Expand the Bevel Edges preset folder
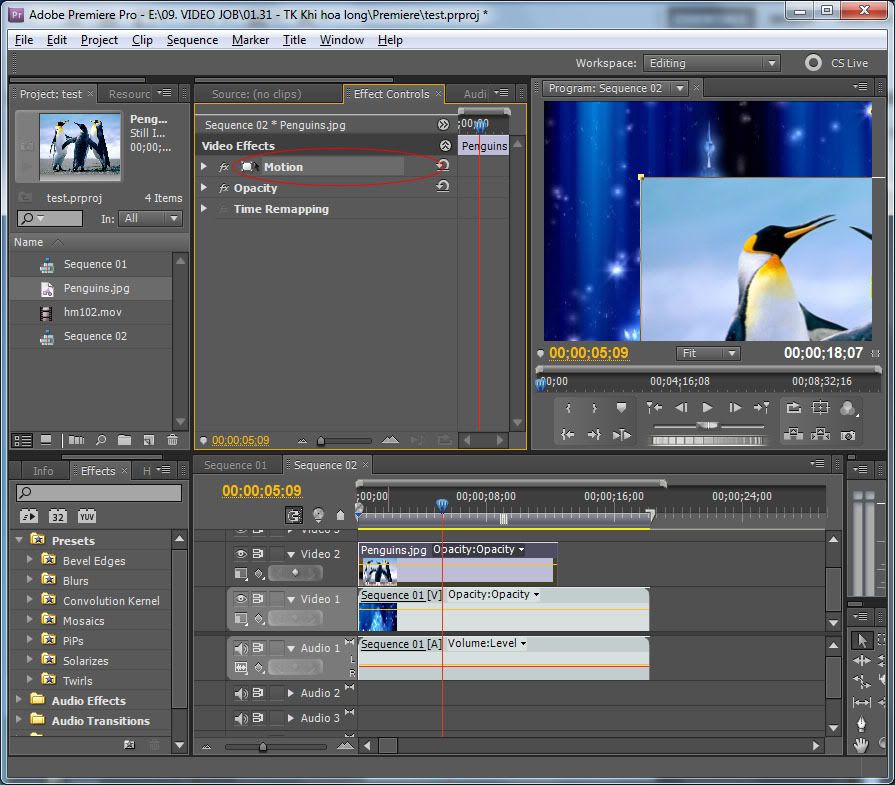This screenshot has height=785, width=895. click(x=30, y=559)
